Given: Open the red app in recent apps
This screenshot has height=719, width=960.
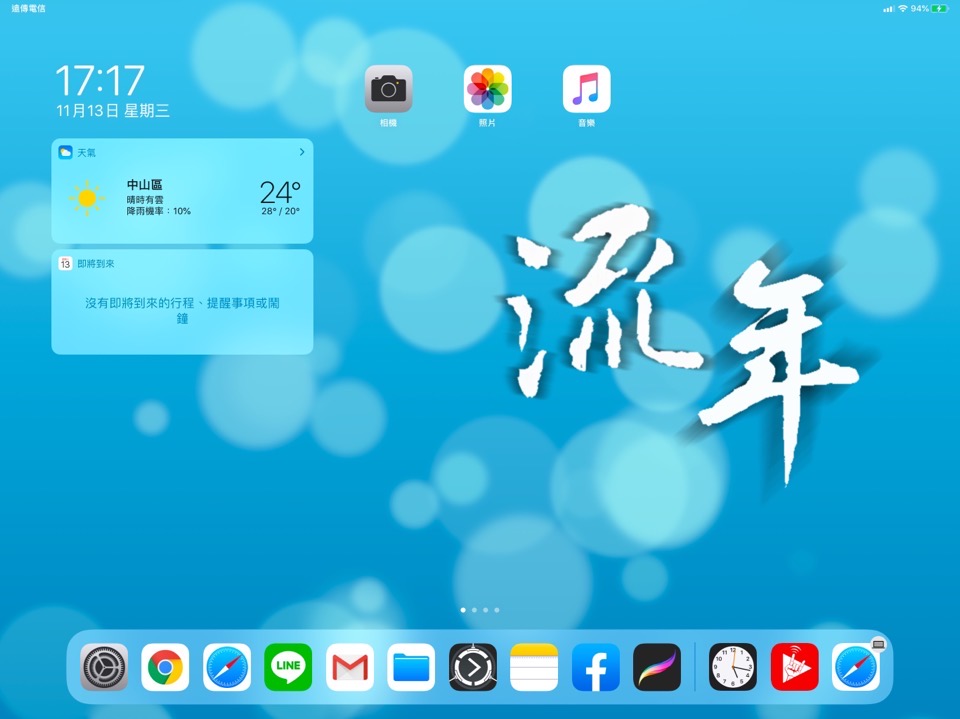Looking at the screenshot, I should point(794,667).
